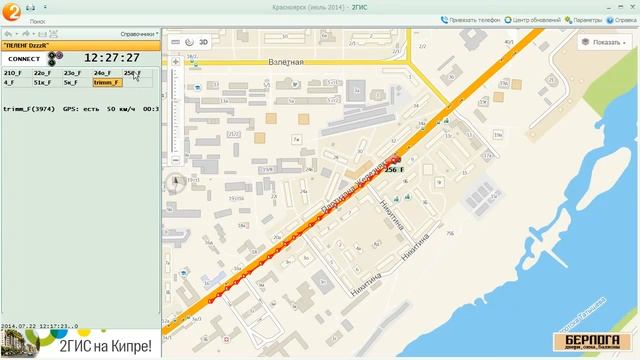Zoom out with the minus map button
The image size is (640, 360).
point(176,160)
